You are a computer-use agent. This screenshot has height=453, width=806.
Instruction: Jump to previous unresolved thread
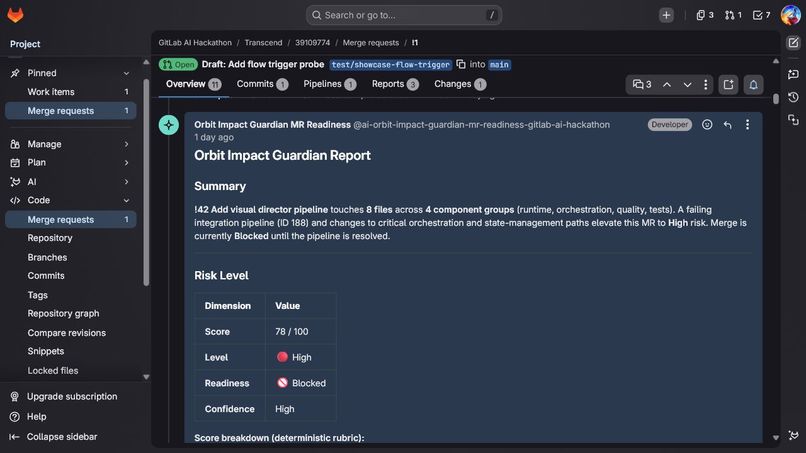667,84
